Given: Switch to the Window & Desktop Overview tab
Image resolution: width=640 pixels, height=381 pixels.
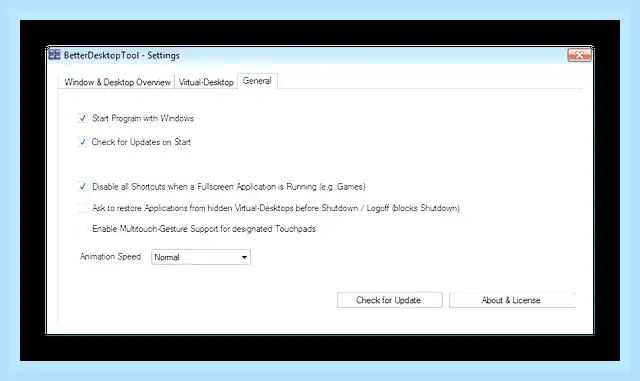Looking at the screenshot, I should click(117, 82).
